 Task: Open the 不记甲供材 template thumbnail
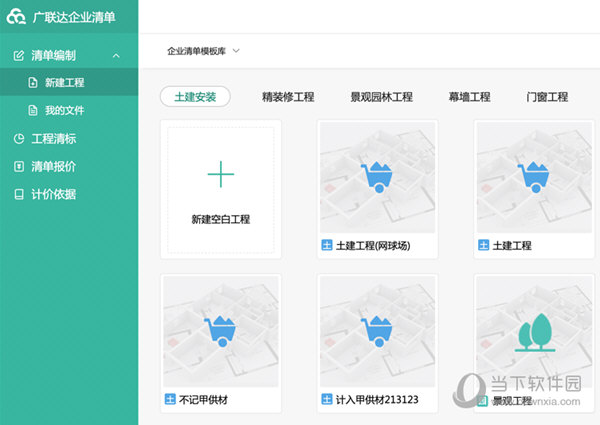[x=221, y=331]
